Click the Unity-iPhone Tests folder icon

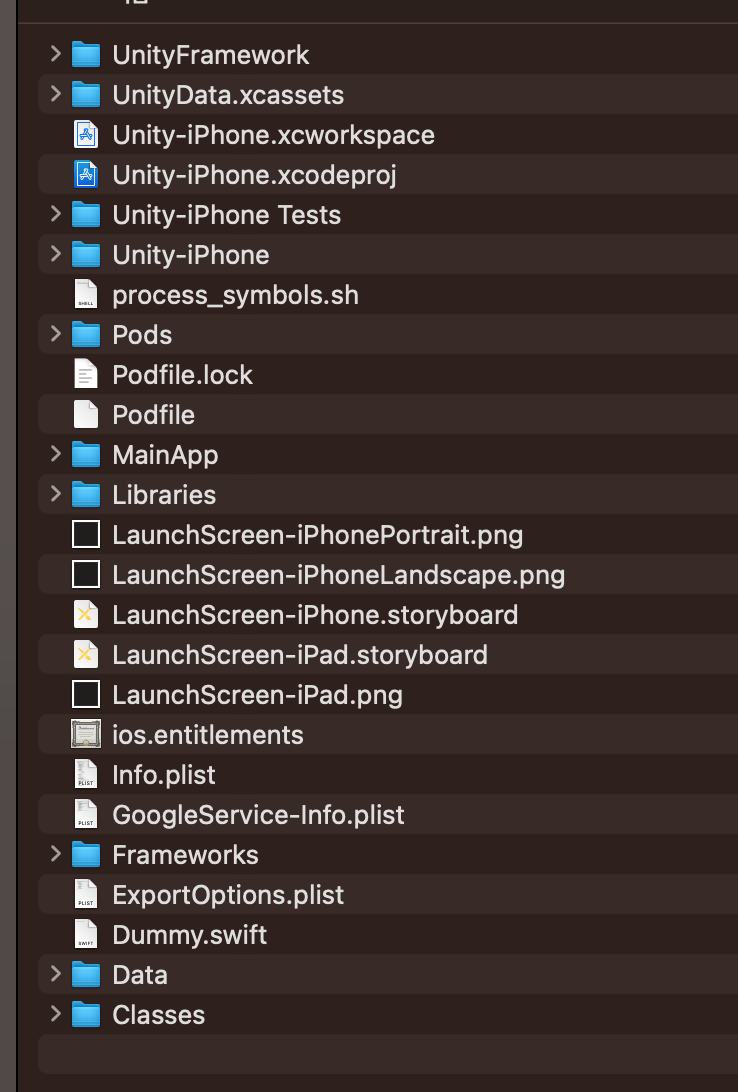[x=86, y=214]
